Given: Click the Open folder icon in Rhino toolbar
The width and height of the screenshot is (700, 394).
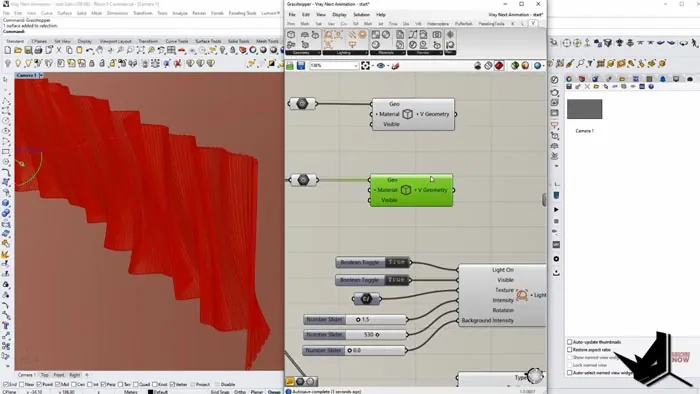Looking at the screenshot, I should click(x=18, y=50).
